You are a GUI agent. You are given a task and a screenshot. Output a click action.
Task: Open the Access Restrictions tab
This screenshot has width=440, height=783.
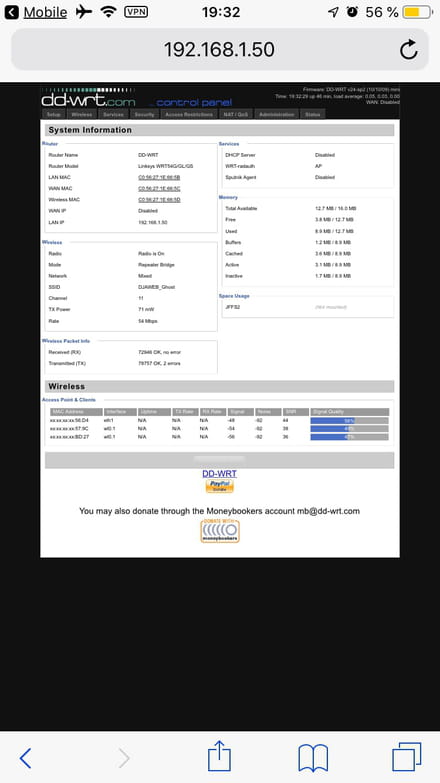click(189, 114)
